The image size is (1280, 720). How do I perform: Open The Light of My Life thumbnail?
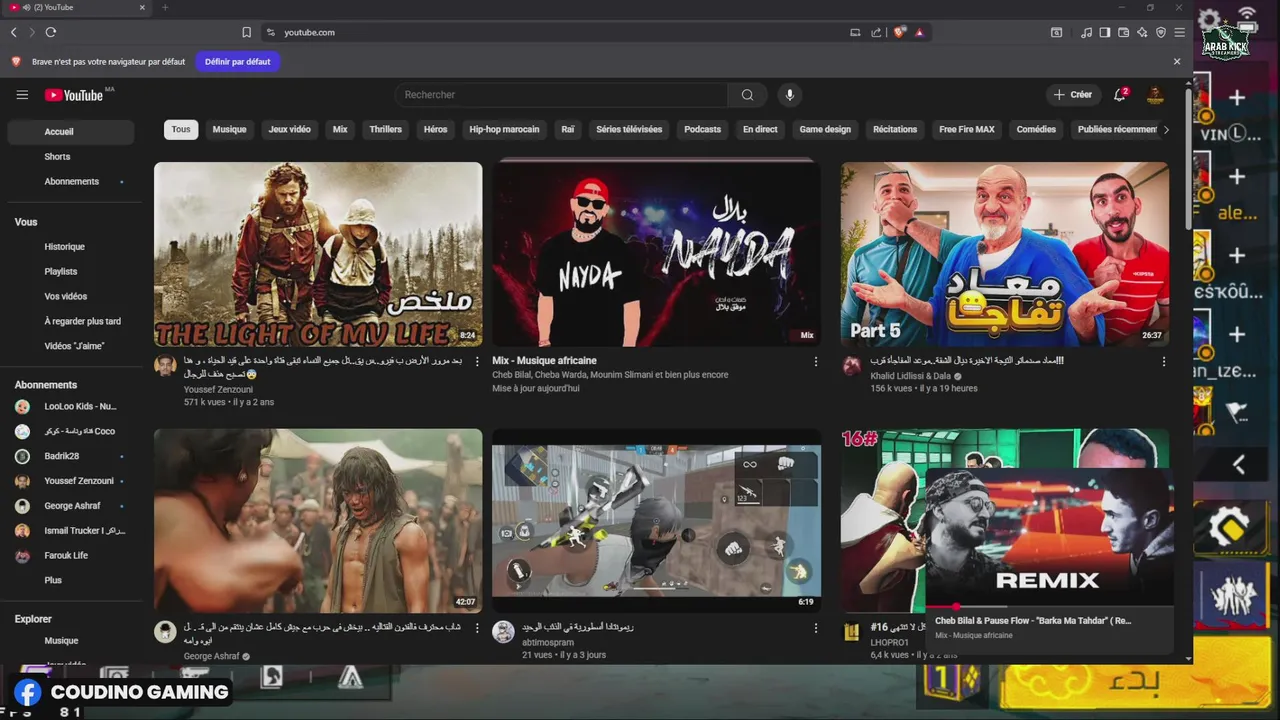pyautogui.click(x=318, y=254)
